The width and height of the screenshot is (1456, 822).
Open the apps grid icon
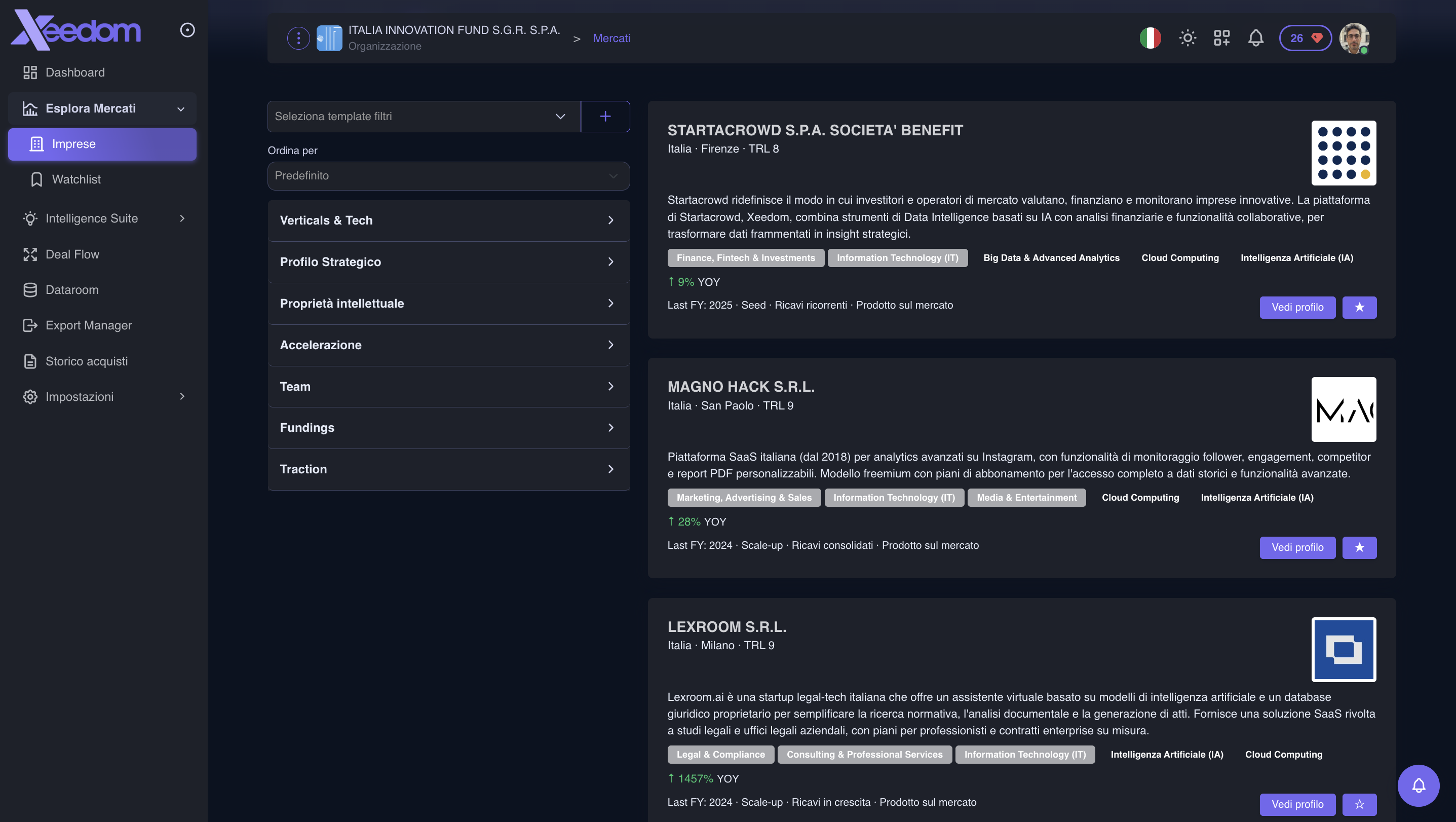(x=1221, y=38)
